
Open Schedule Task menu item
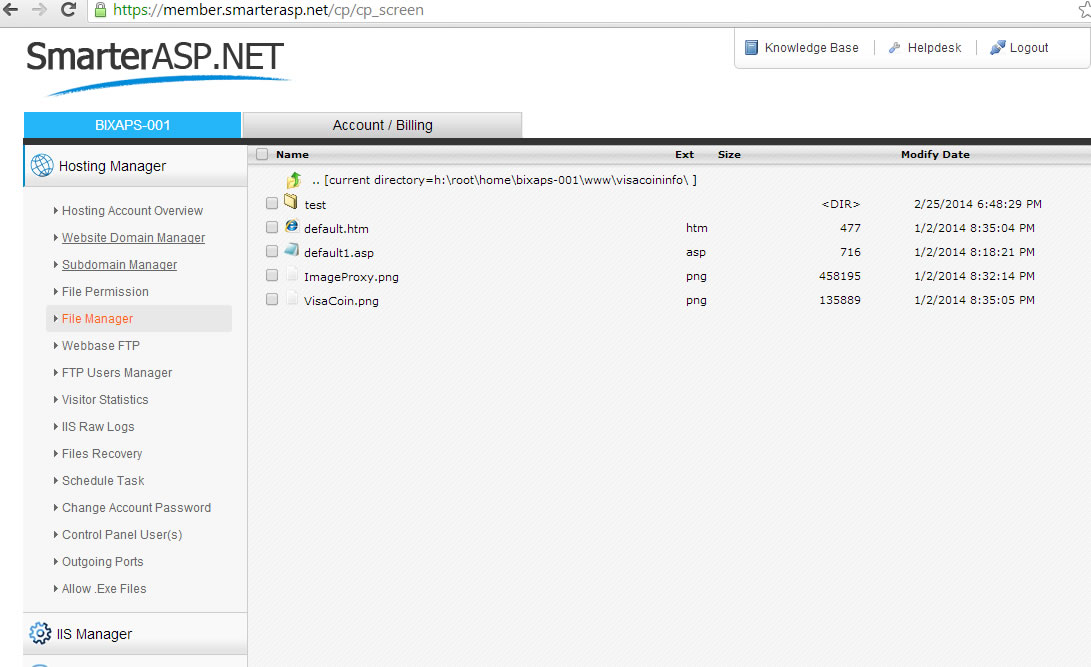(x=103, y=481)
